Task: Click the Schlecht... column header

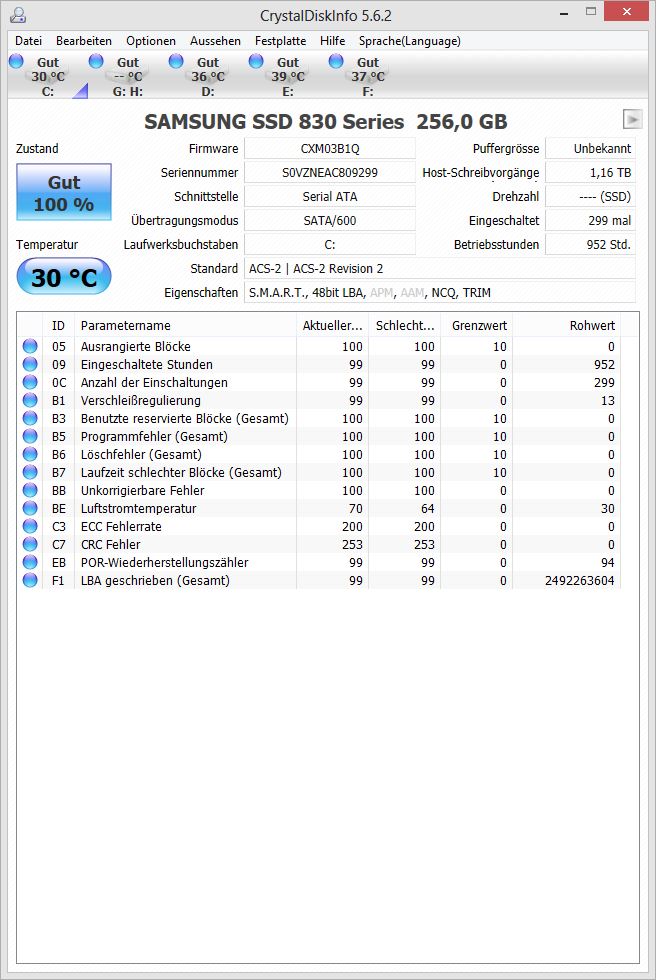Action: (405, 326)
